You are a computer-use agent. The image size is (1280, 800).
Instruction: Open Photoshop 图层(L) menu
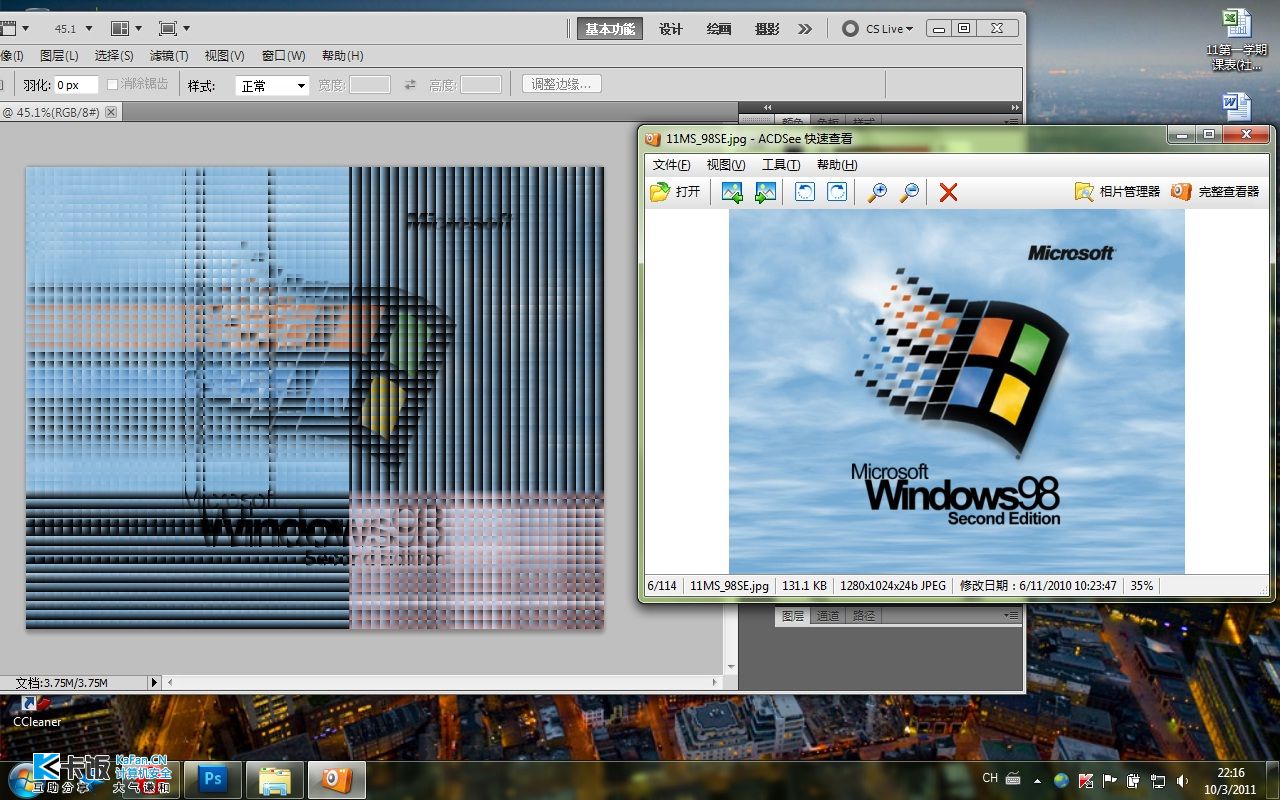tap(59, 56)
